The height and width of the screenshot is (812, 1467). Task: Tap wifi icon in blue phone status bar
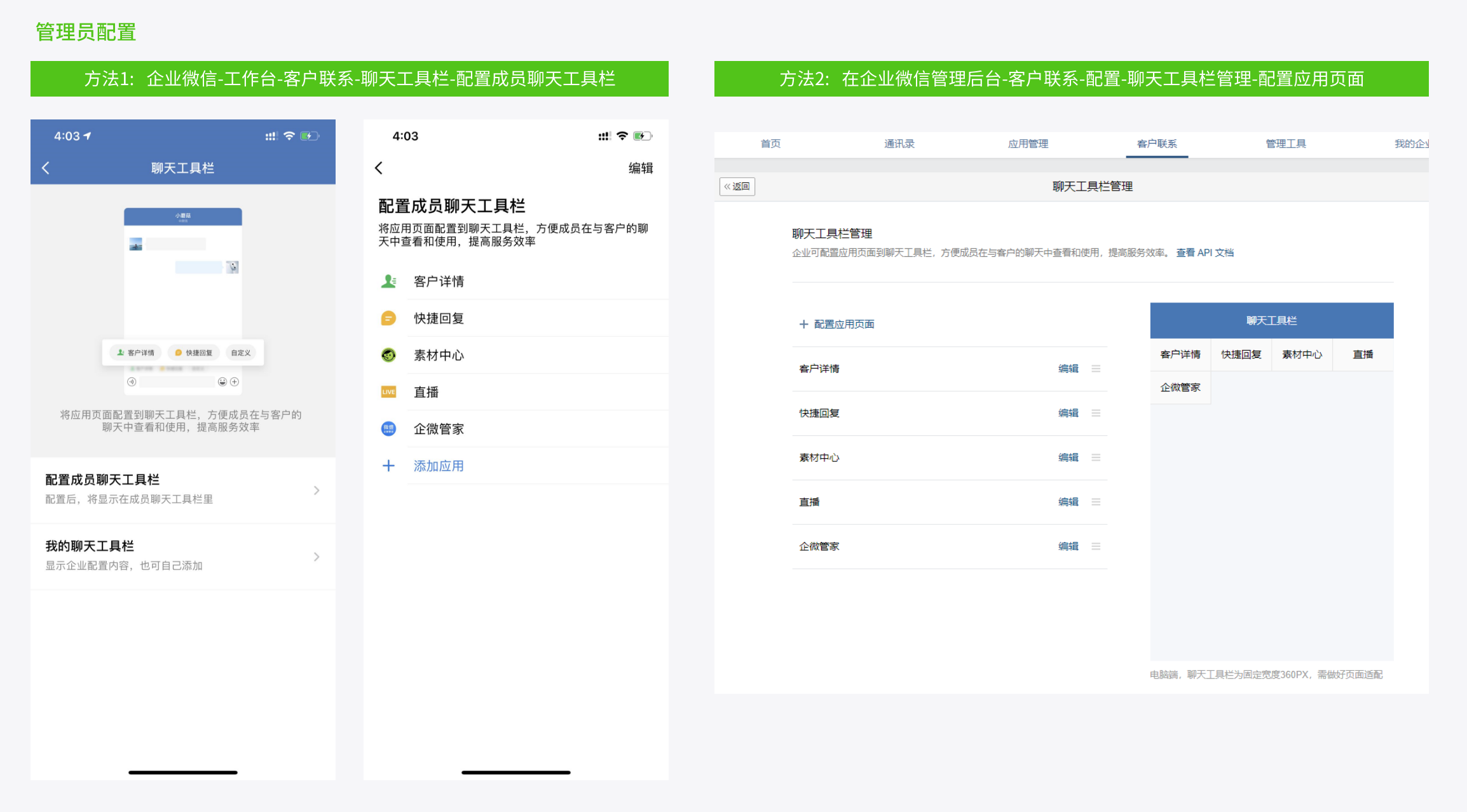(x=289, y=135)
